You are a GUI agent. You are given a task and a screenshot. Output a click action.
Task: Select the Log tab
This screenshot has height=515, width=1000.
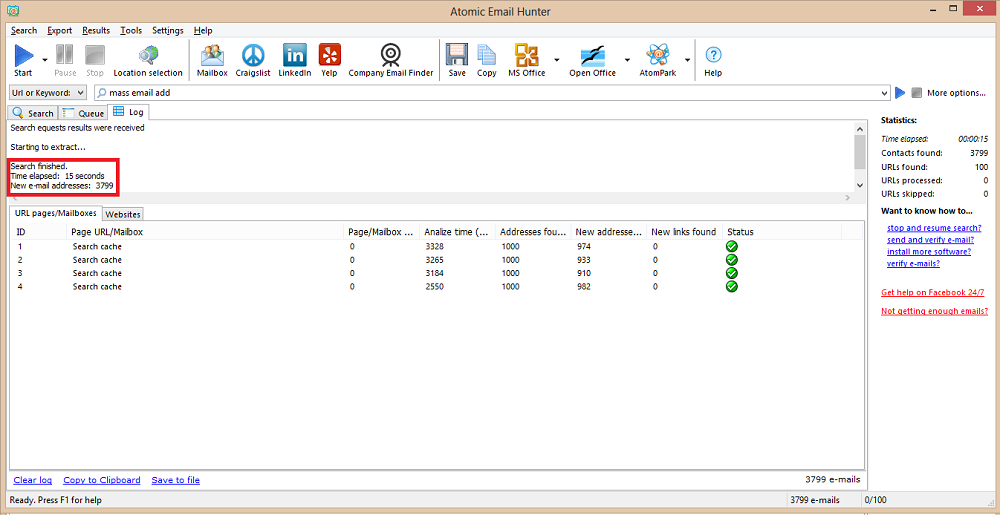point(128,113)
